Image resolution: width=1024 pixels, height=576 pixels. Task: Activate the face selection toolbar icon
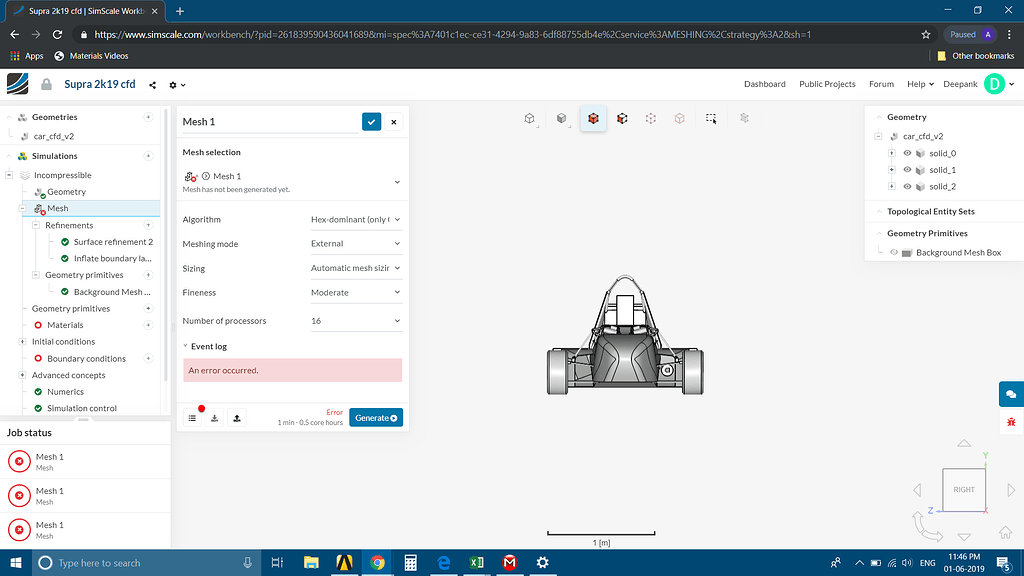point(622,118)
